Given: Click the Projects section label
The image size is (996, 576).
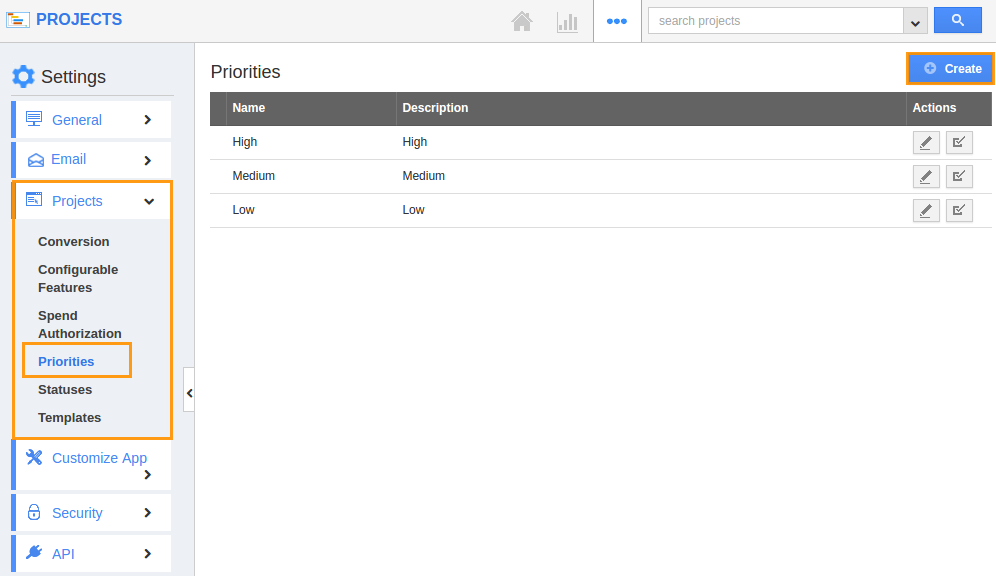Looking at the screenshot, I should (x=77, y=201).
